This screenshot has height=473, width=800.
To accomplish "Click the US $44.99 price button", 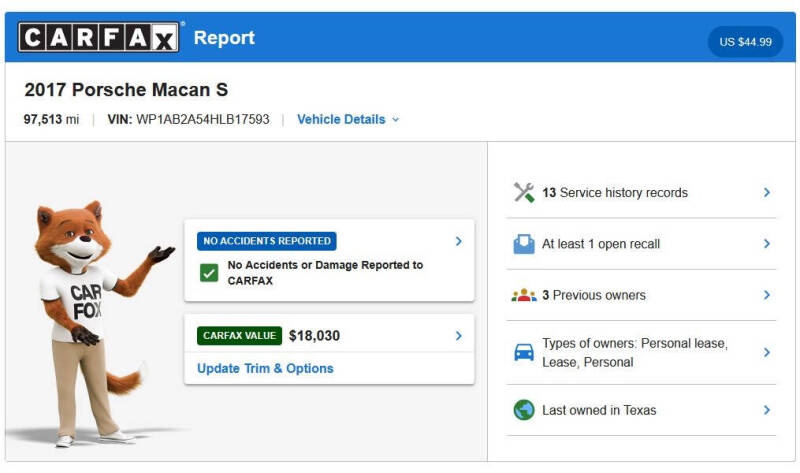I will [x=745, y=42].
